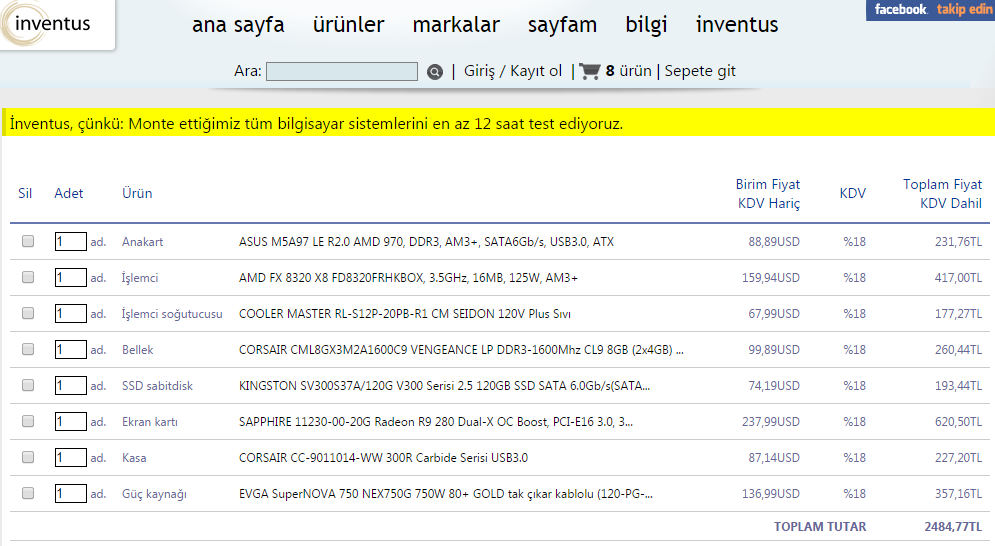Open the Bellek category link
Viewport: 995px width, 546px height.
[138, 350]
